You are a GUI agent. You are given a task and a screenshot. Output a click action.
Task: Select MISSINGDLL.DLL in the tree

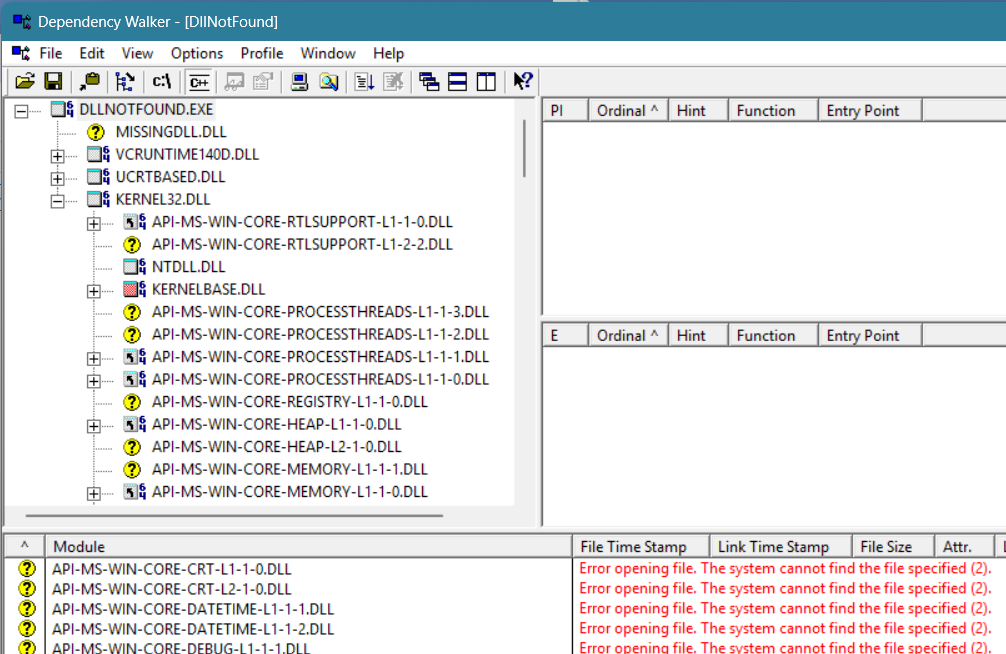coord(171,132)
